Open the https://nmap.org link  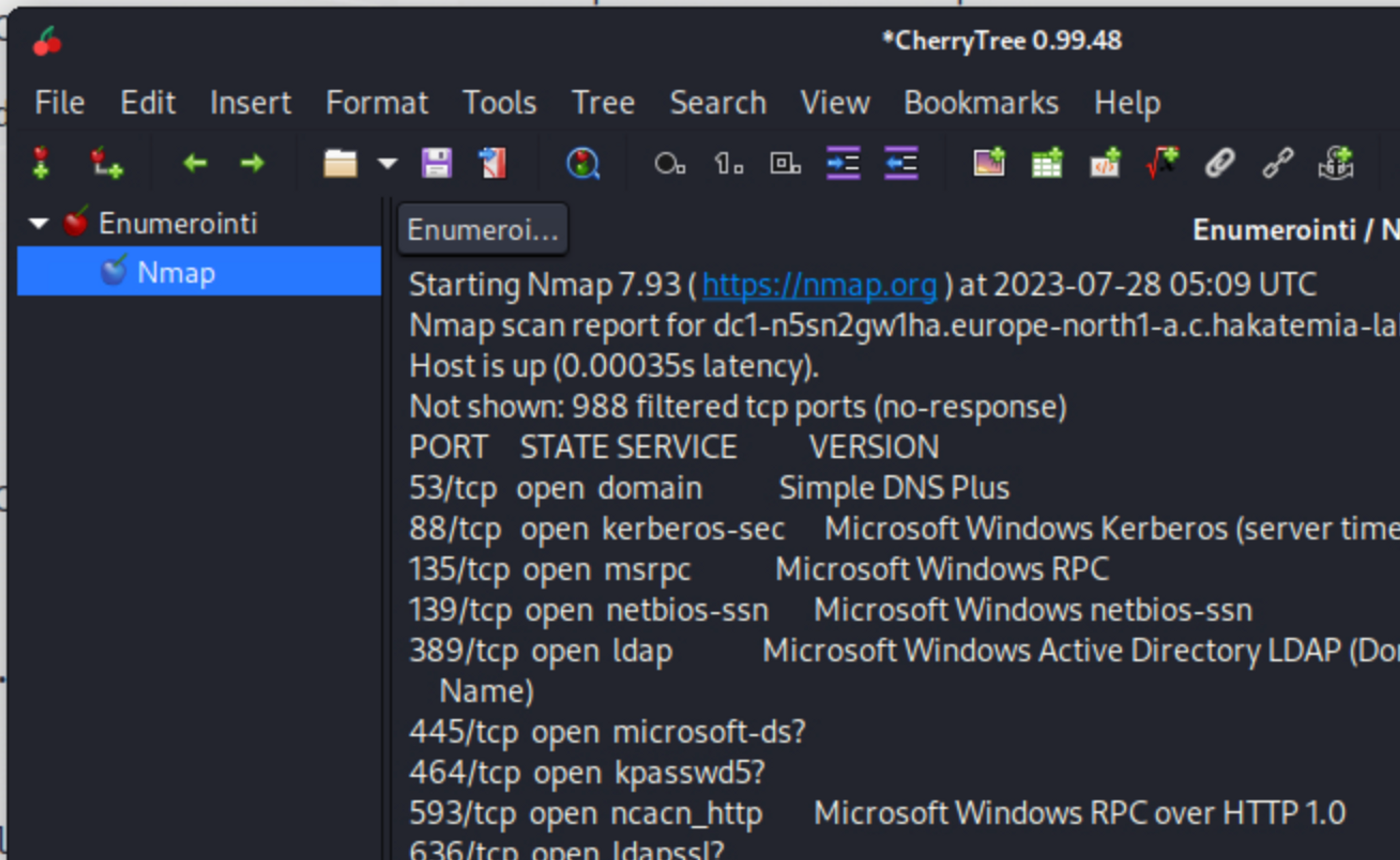[x=819, y=284]
